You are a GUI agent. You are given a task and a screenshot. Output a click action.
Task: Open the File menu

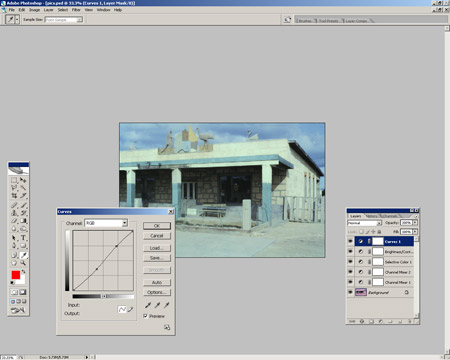12,10
